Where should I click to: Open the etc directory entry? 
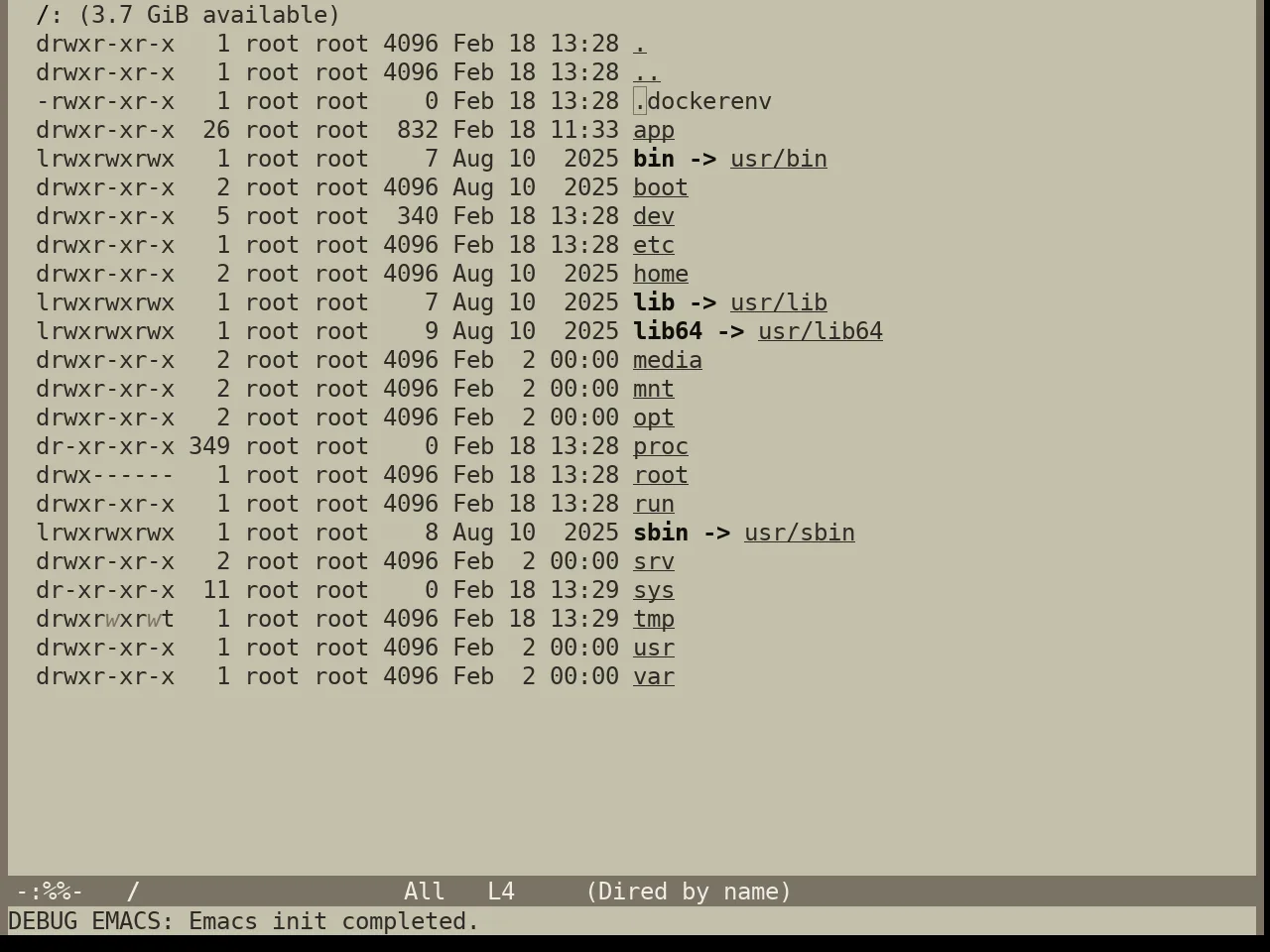click(x=654, y=245)
